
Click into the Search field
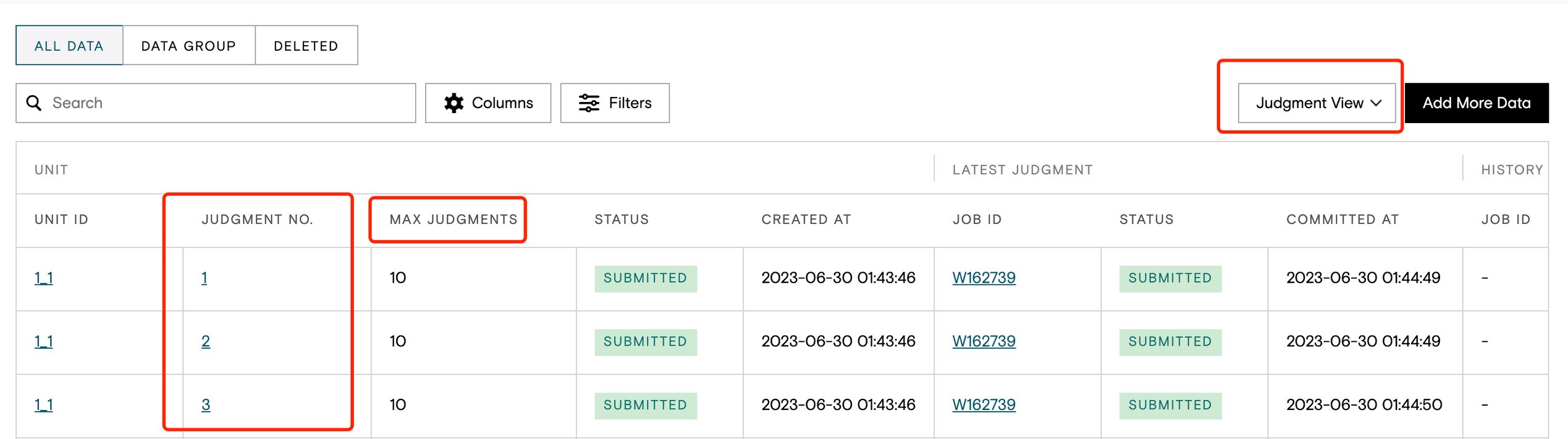tap(216, 103)
